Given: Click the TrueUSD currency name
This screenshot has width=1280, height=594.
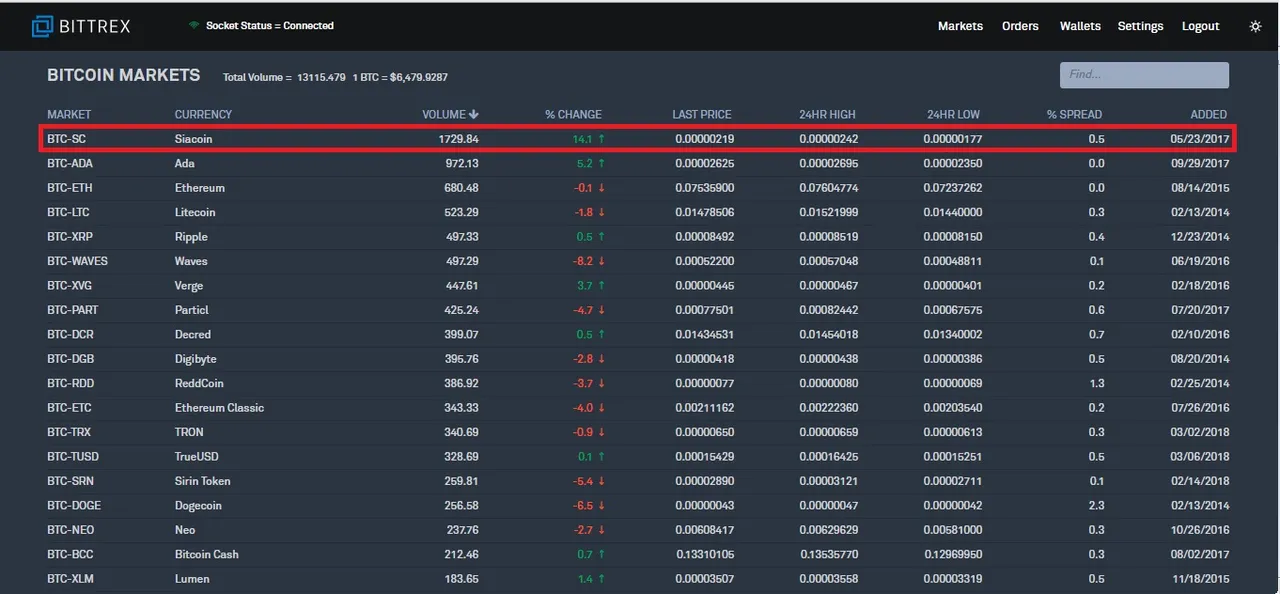Looking at the screenshot, I should click(x=197, y=456).
